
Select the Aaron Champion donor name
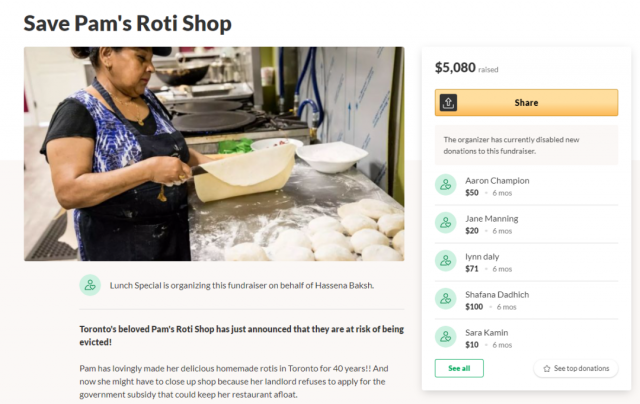[x=497, y=180]
